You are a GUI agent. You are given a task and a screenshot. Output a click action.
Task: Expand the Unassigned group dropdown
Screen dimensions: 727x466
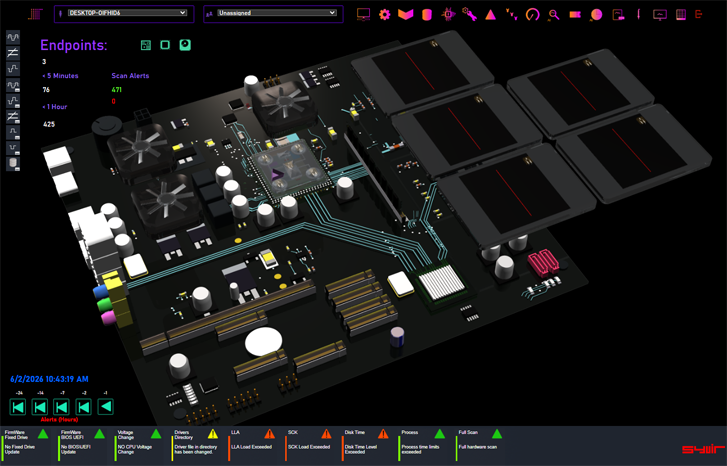click(x=277, y=13)
